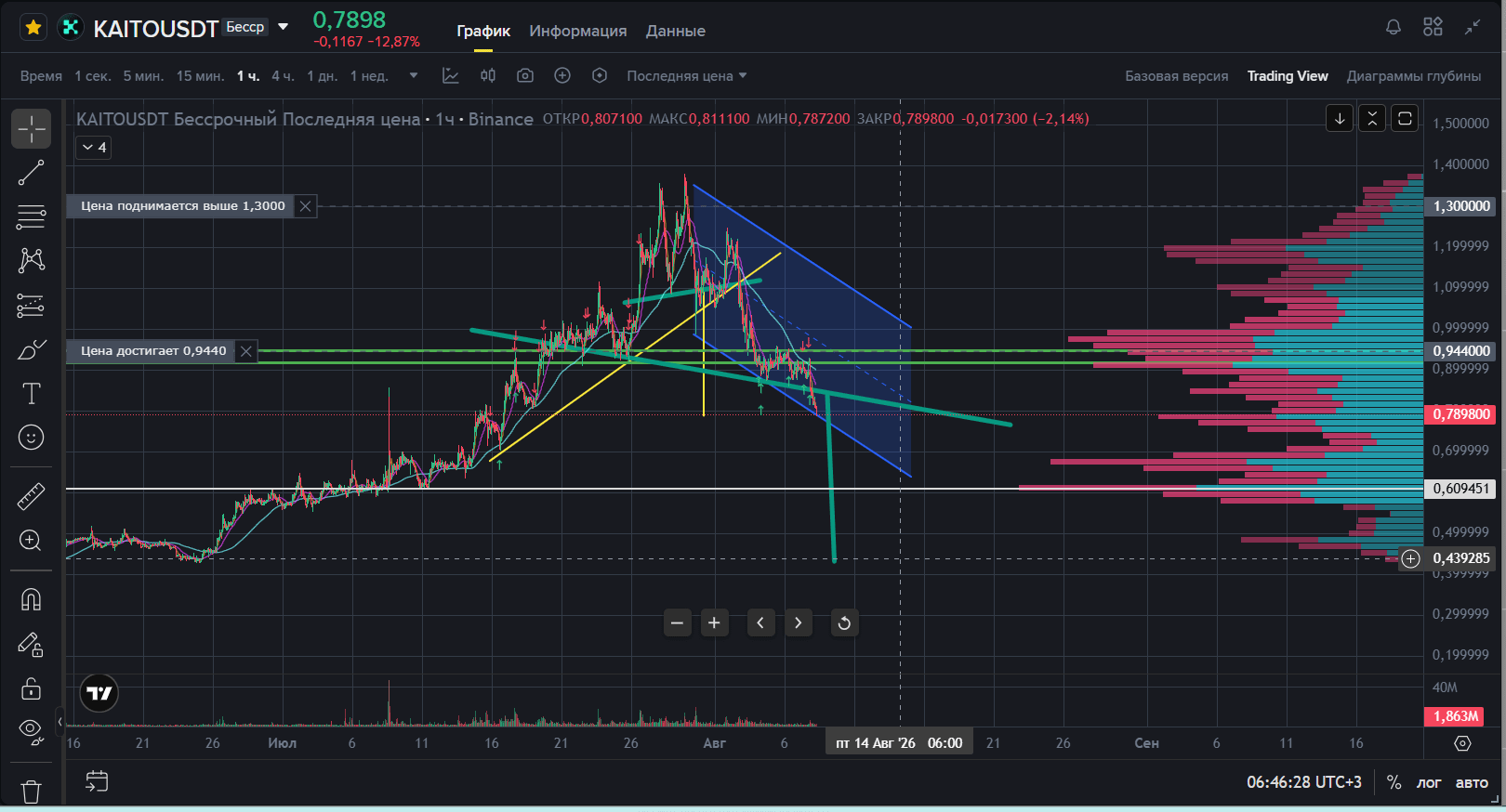Collapse the chart with the shrink arrows icon
Viewport: 1506px width, 812px height.
(1473, 27)
